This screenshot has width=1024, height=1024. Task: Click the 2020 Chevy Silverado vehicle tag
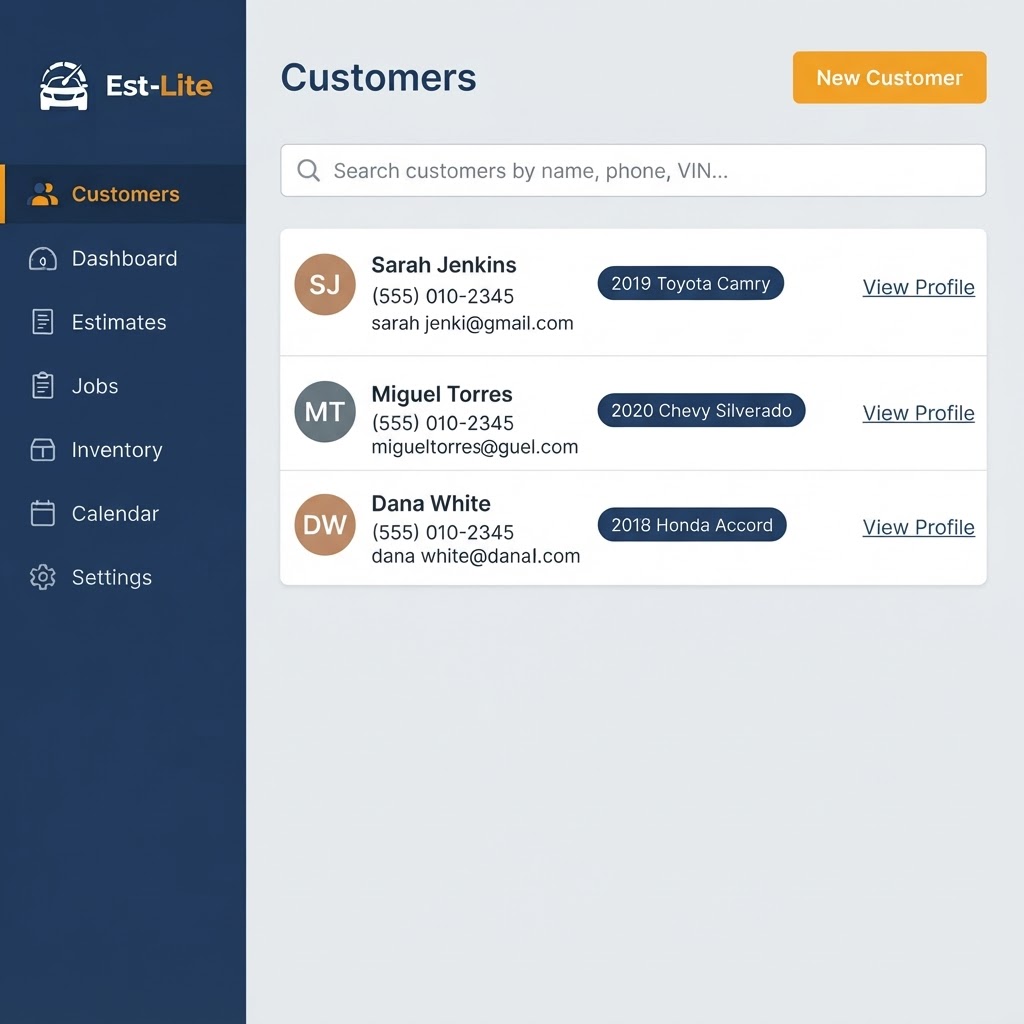pyautogui.click(x=701, y=410)
